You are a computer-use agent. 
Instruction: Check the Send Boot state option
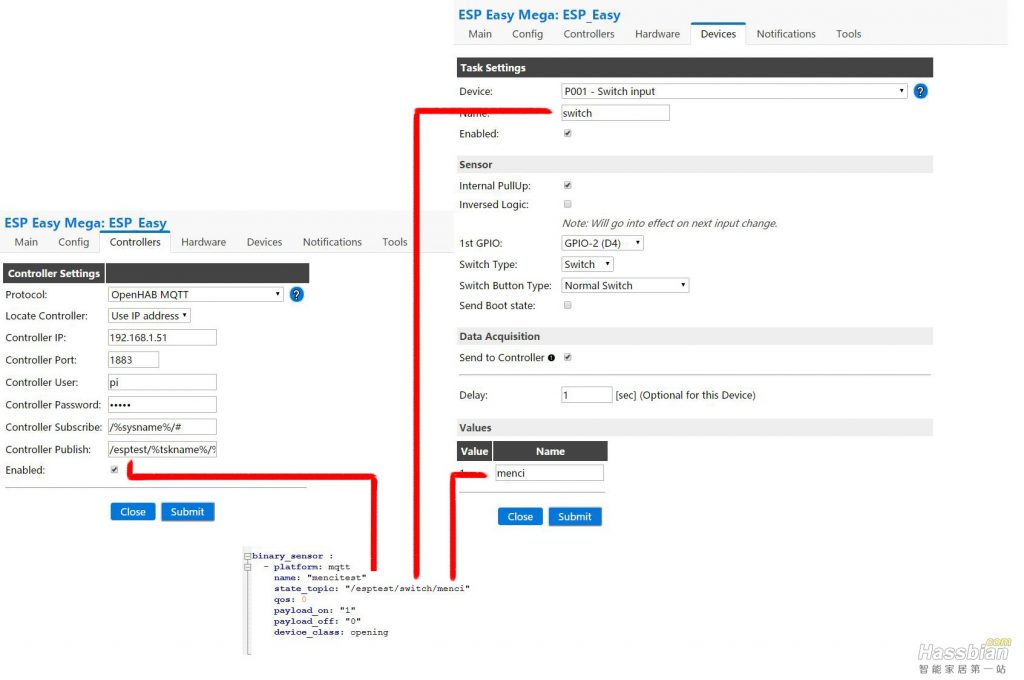tap(568, 305)
